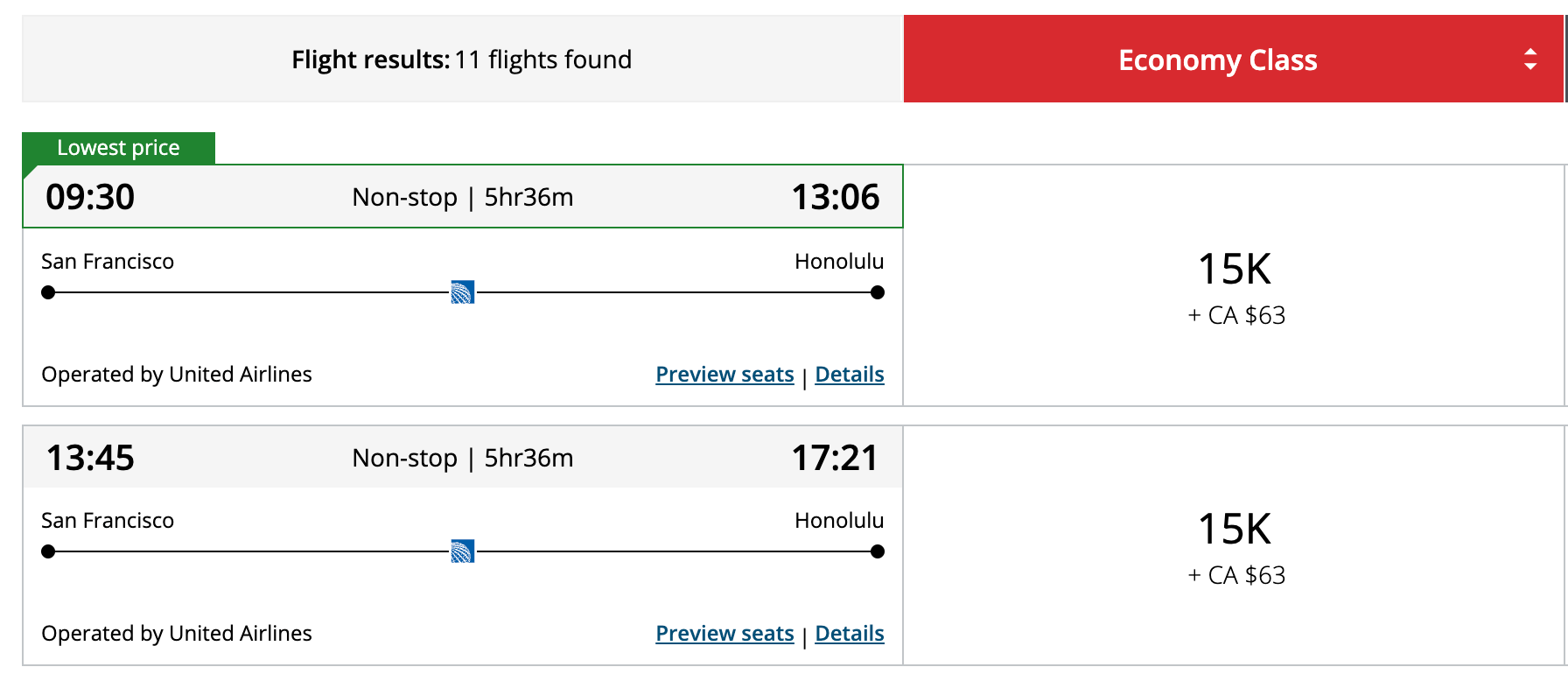The height and width of the screenshot is (674, 1568).
Task: Click United Airlines logo on 09:30 flight
Action: [462, 292]
